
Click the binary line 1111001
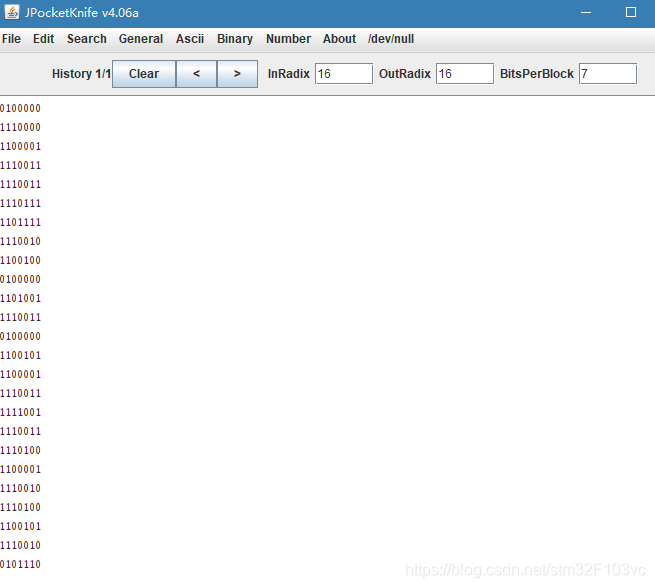coord(20,413)
